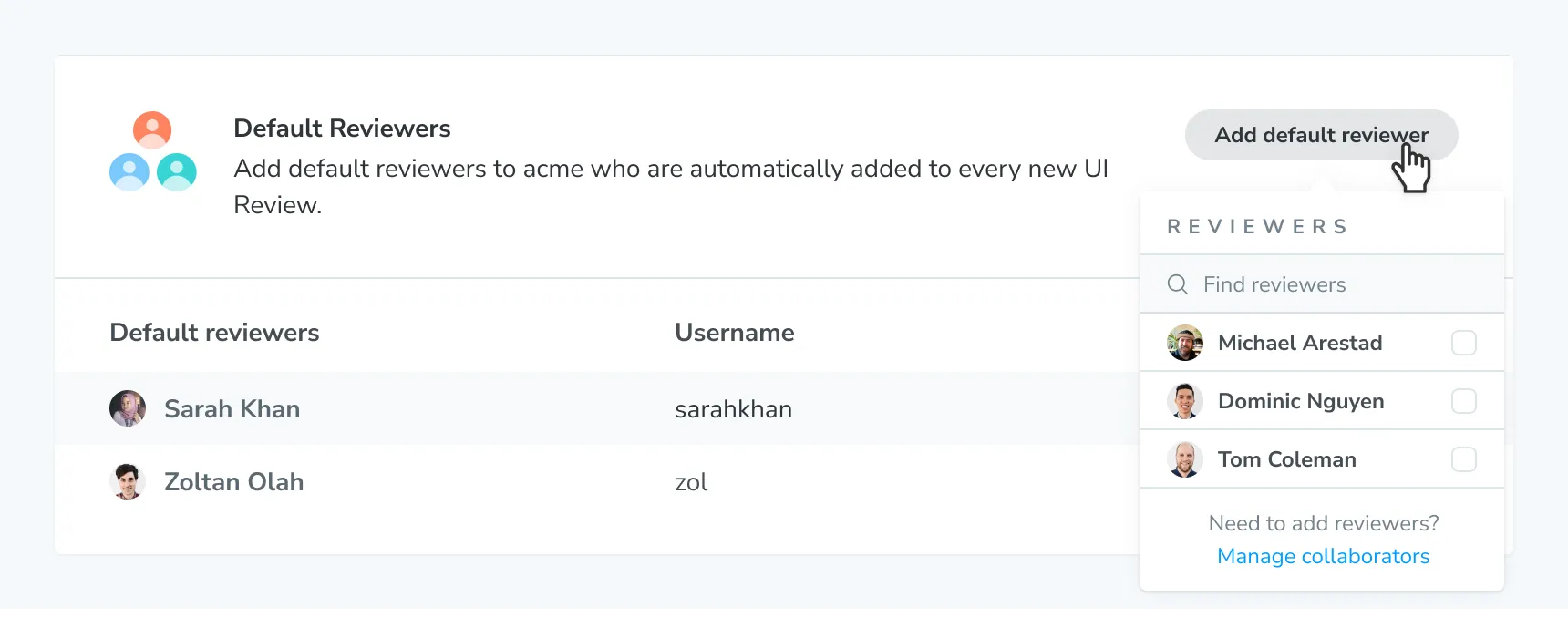Select the sarahkhan username text
Image resolution: width=1568 pixels, height=618 pixels.
coord(733,408)
